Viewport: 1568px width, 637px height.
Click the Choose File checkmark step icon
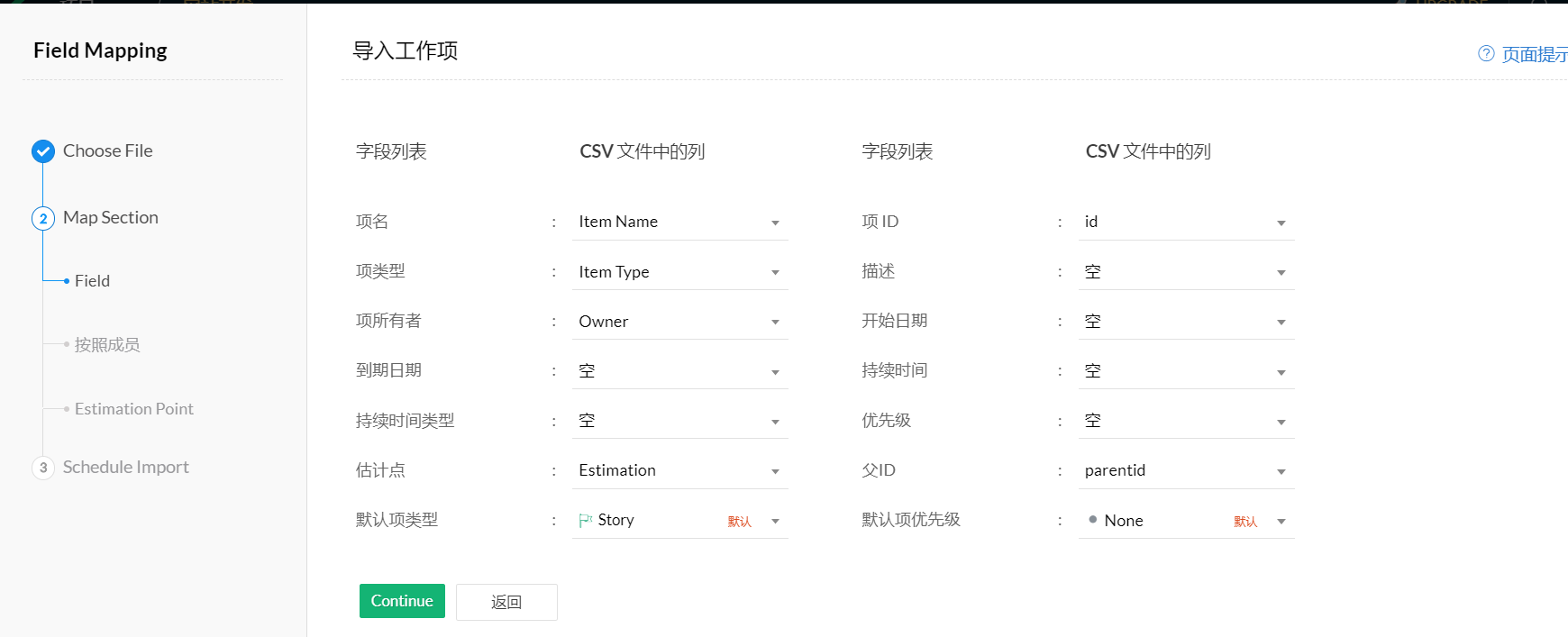(x=43, y=151)
